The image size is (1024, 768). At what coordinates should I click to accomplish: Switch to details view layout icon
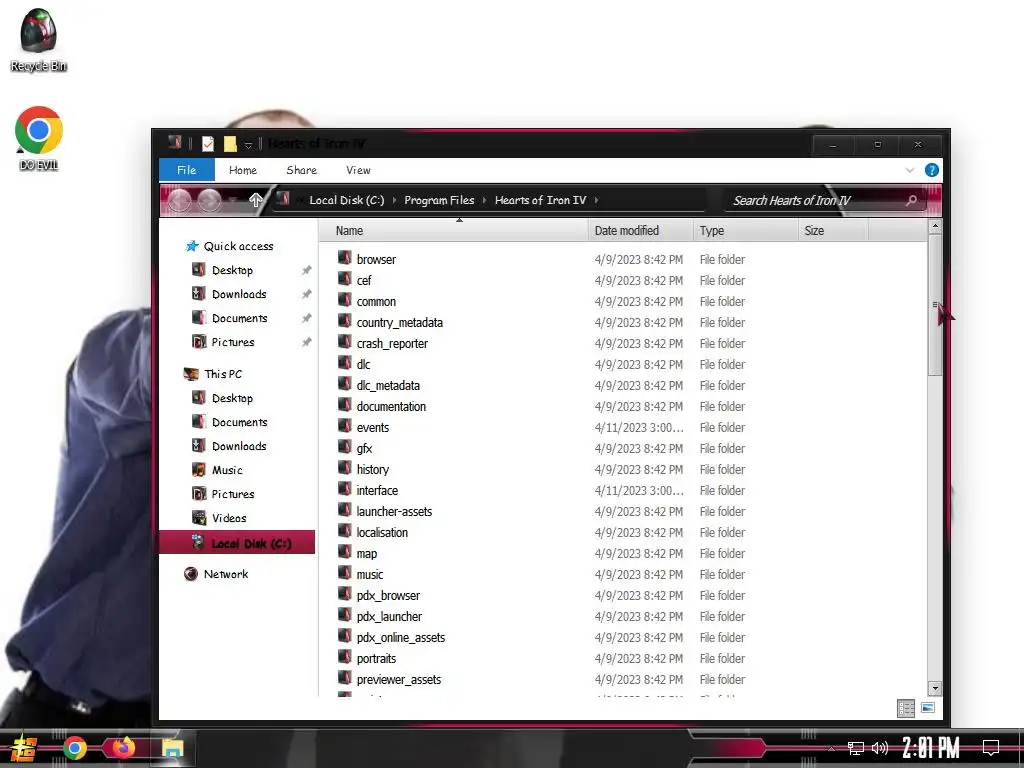906,708
